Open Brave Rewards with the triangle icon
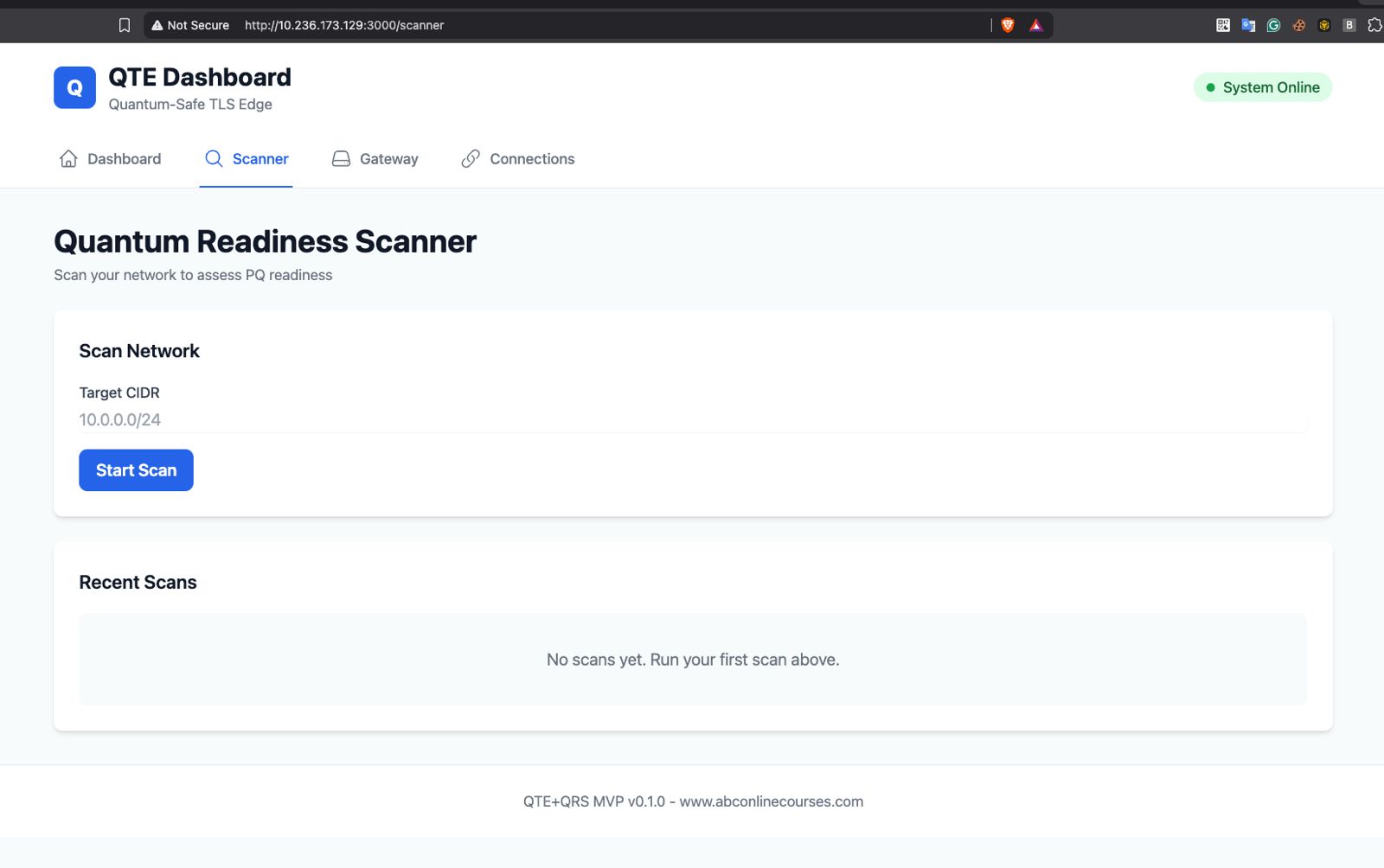This screenshot has height=868, width=1384. click(1035, 24)
